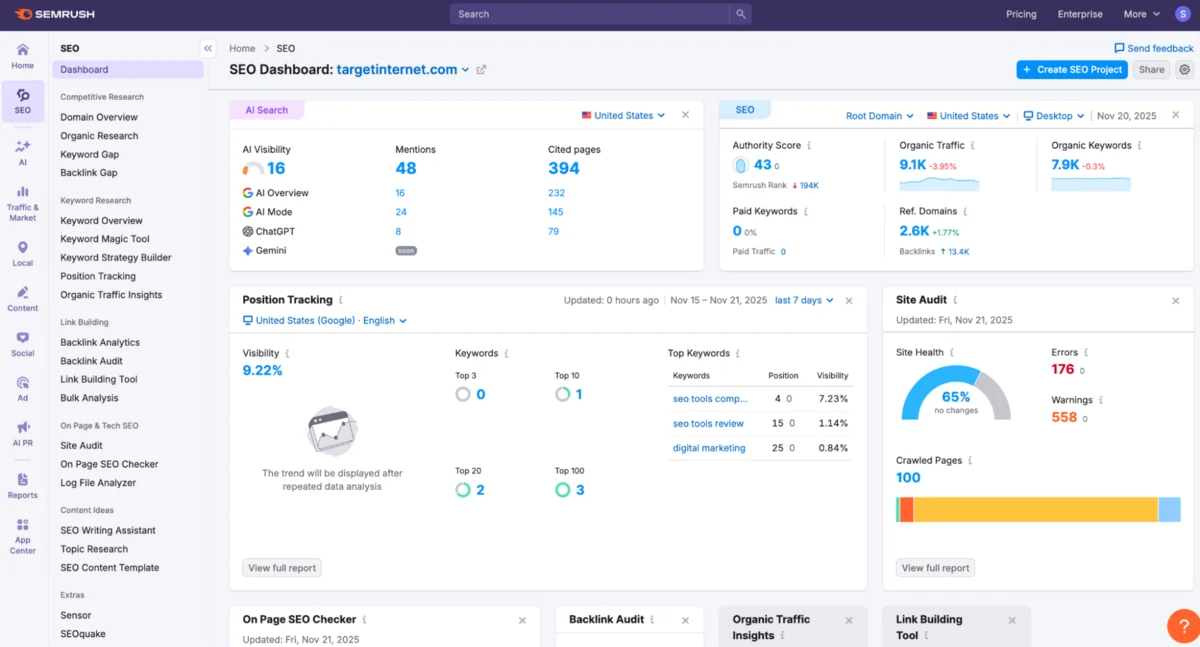
Task: Click the AI Overview mentions value 16
Action: coord(400,193)
